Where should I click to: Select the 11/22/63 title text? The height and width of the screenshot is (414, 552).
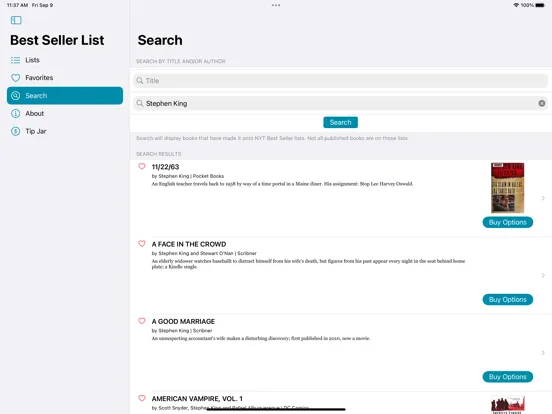coord(165,167)
